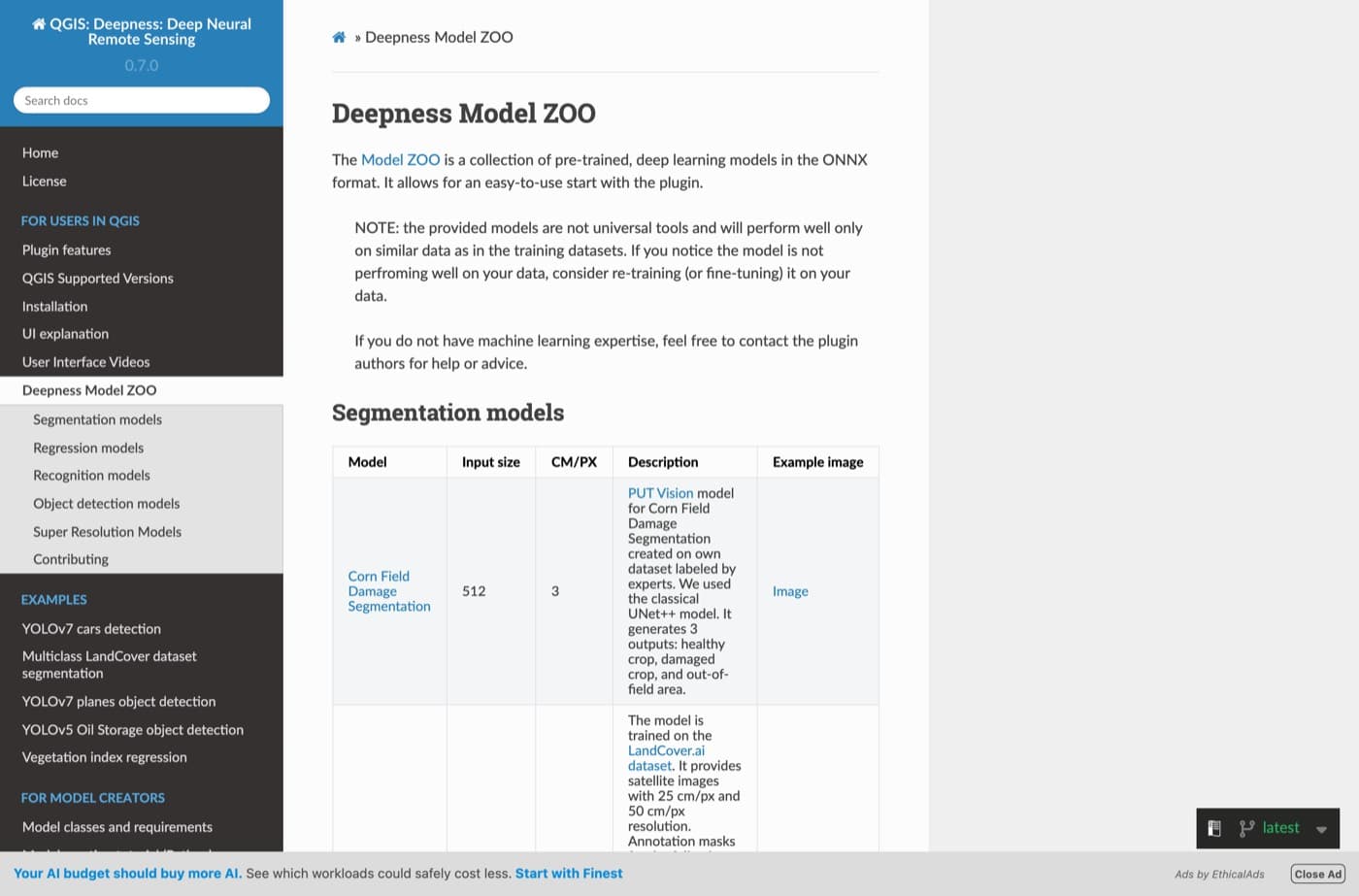Open the Model ZOO link in the intro text
The height and width of the screenshot is (896, 1359).
400,159
